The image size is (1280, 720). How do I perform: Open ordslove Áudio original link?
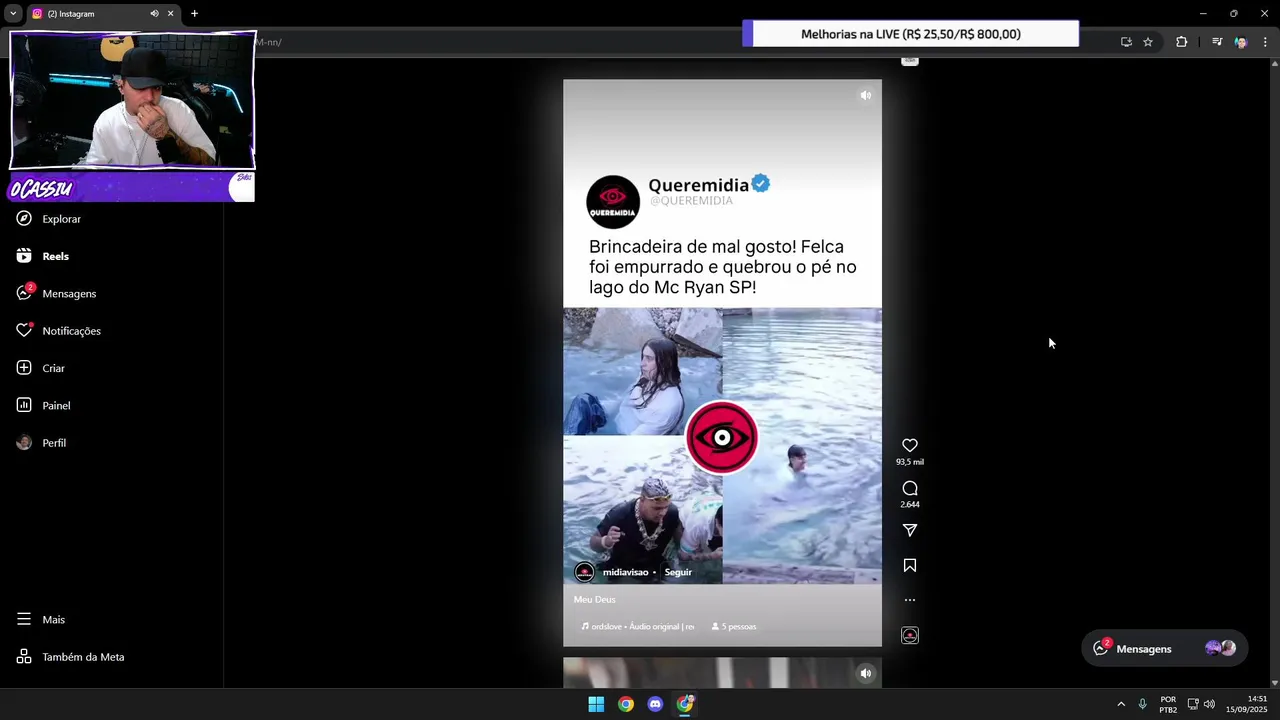pos(638,626)
